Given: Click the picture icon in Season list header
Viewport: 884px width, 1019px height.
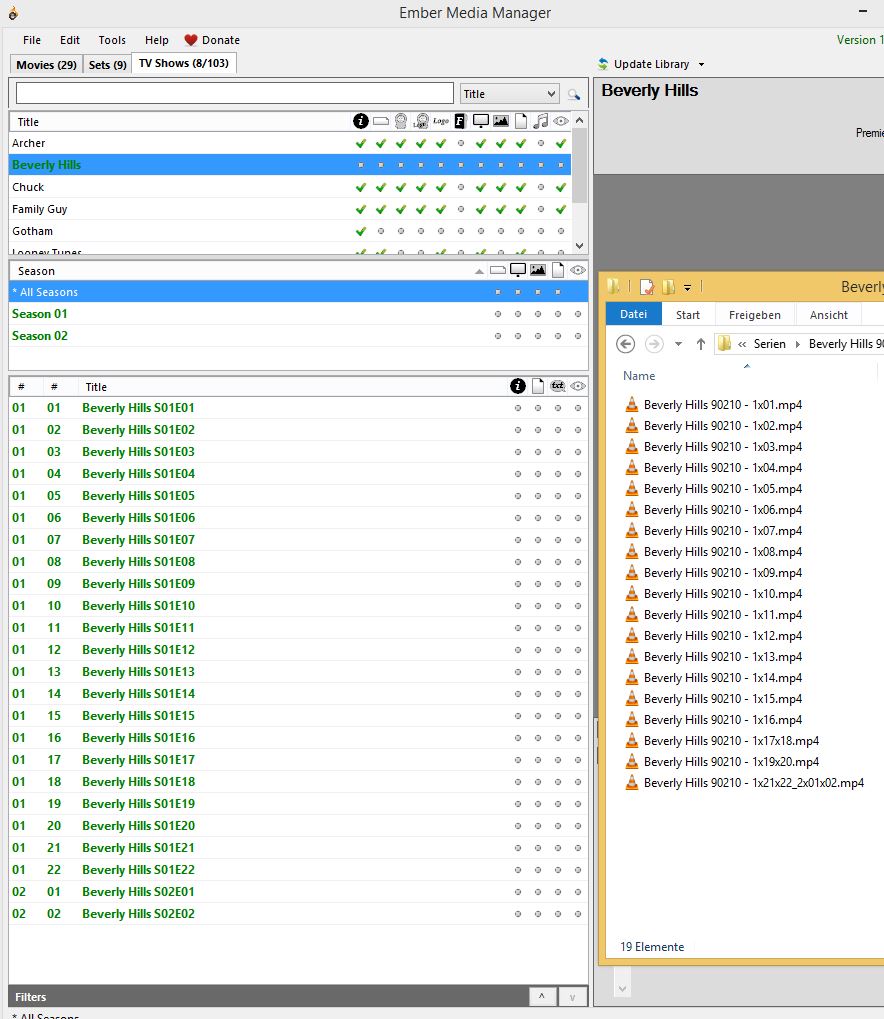Looking at the screenshot, I should [x=538, y=270].
